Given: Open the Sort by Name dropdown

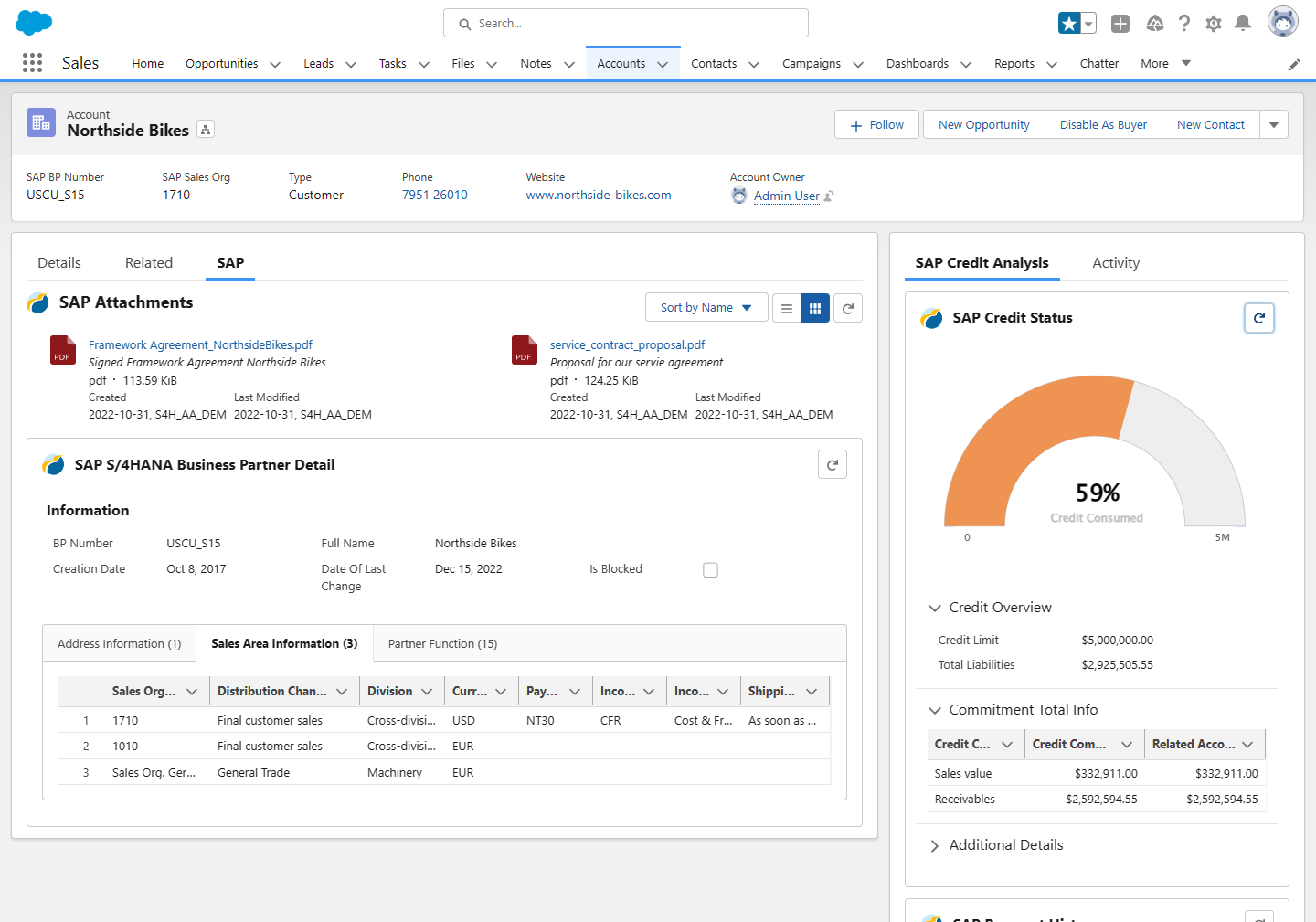Looking at the screenshot, I should pyautogui.click(x=705, y=308).
